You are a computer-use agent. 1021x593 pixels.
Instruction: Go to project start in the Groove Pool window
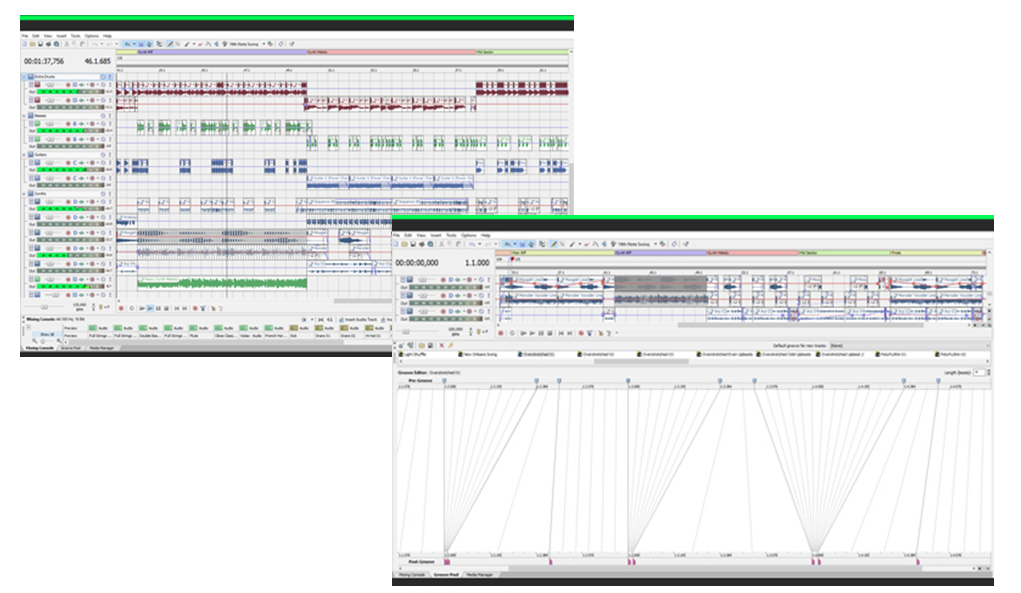[x=561, y=333]
